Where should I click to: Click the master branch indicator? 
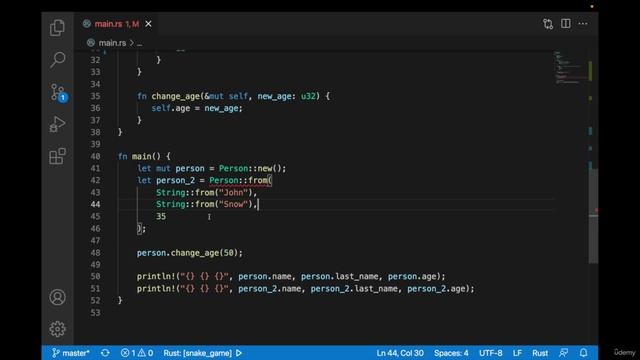(x=71, y=353)
